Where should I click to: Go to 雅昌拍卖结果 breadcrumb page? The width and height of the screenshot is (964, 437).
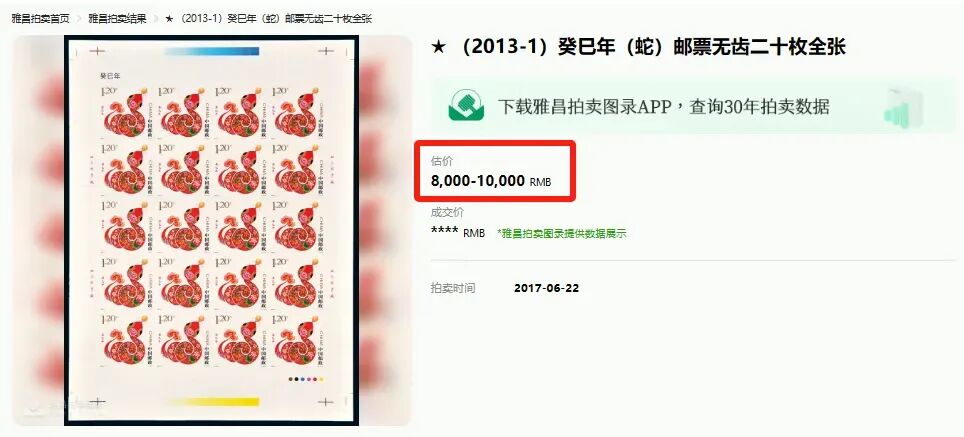pyautogui.click(x=117, y=18)
